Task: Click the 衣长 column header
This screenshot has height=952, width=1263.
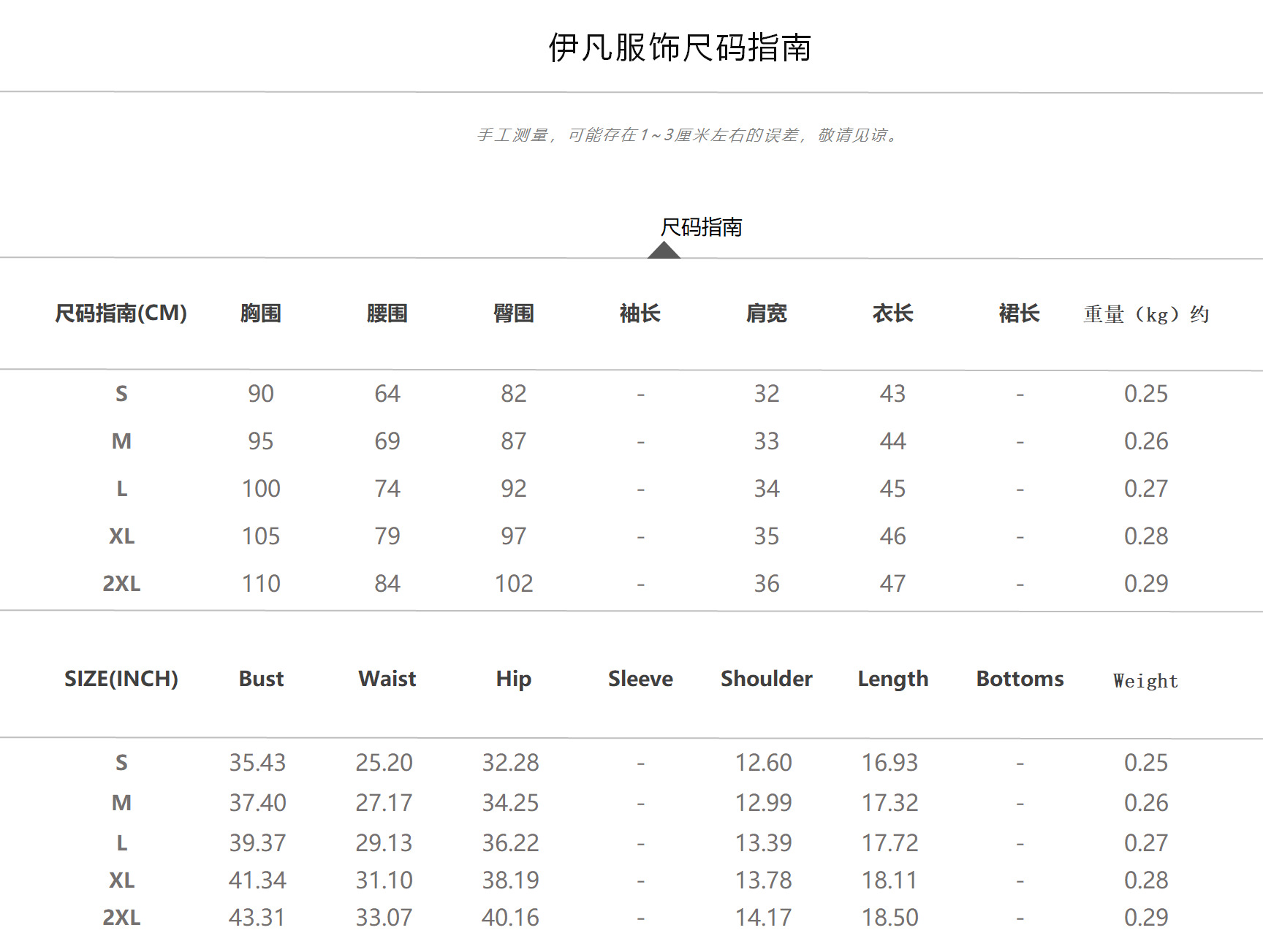Action: tap(893, 313)
